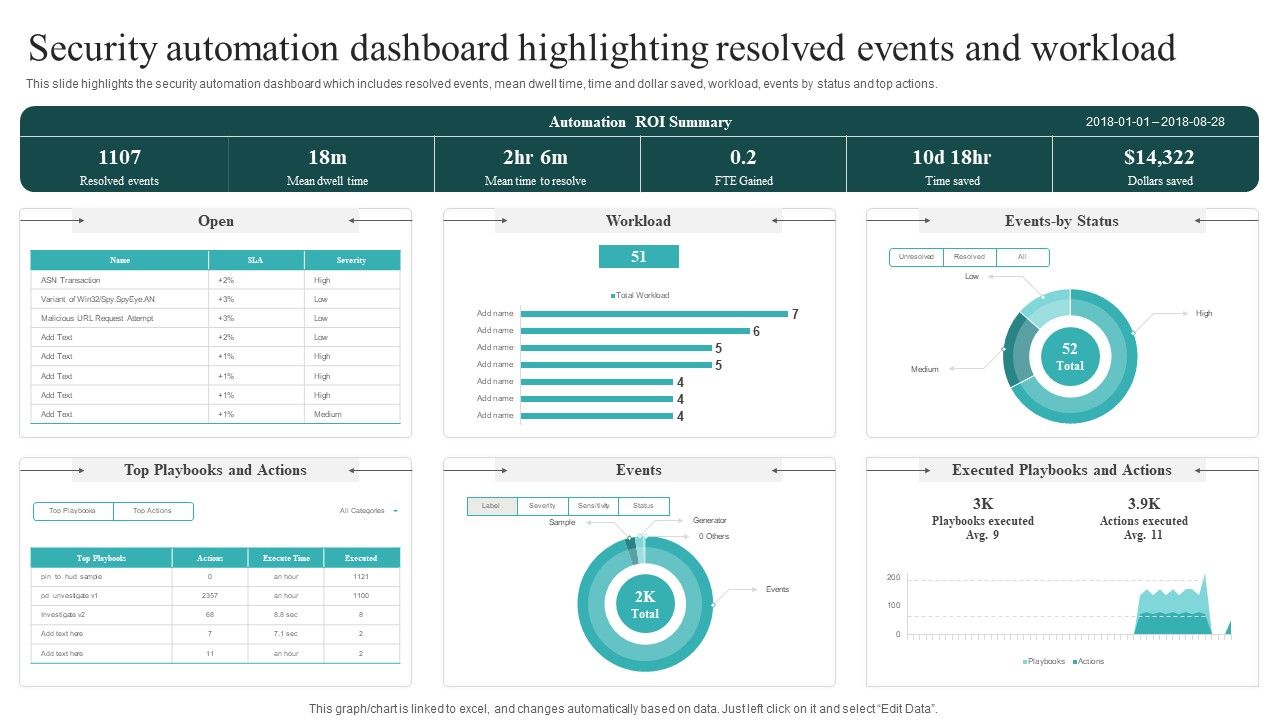The width and height of the screenshot is (1280, 720).
Task: Open the All Categories dropdown
Action: tap(368, 511)
